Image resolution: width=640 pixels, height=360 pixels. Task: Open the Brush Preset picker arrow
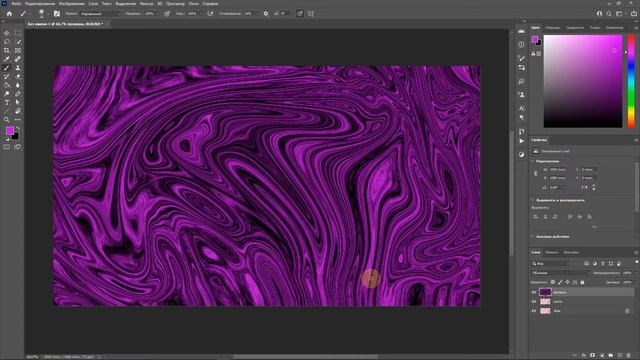(x=48, y=14)
